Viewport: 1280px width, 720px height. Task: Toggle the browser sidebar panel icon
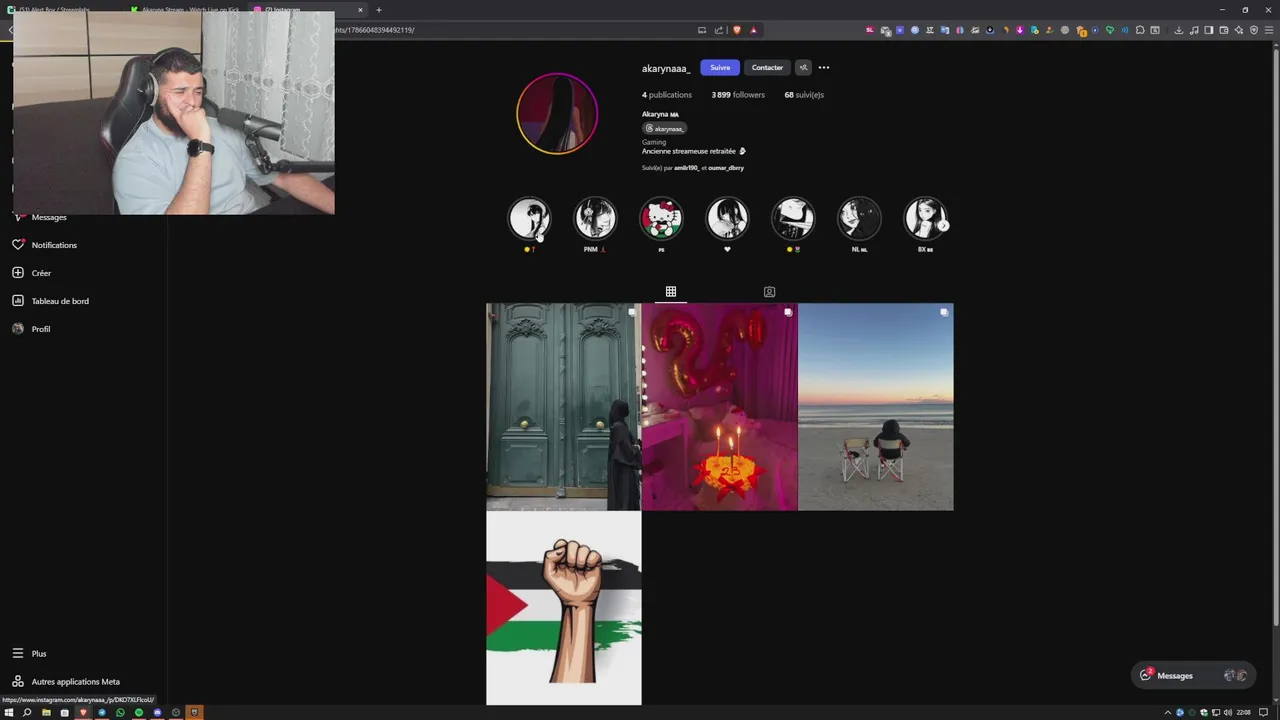pos(1208,30)
